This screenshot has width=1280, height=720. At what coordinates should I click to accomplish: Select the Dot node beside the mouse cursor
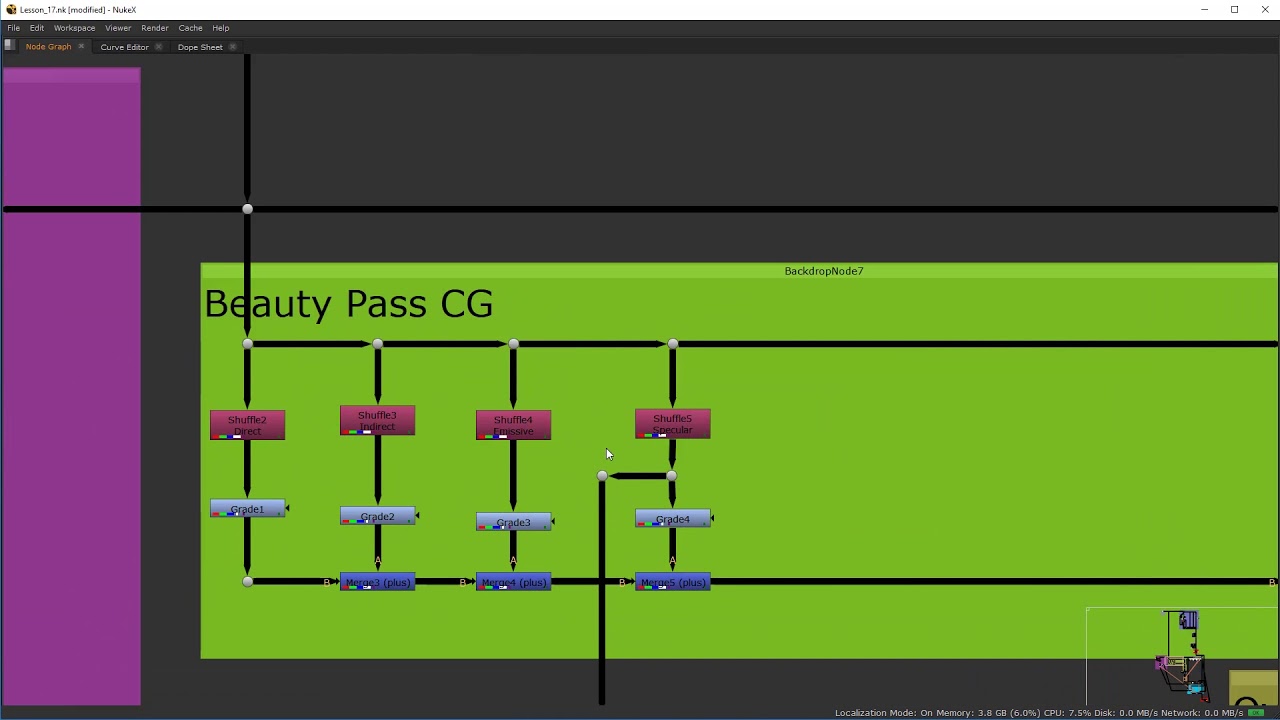click(x=602, y=476)
